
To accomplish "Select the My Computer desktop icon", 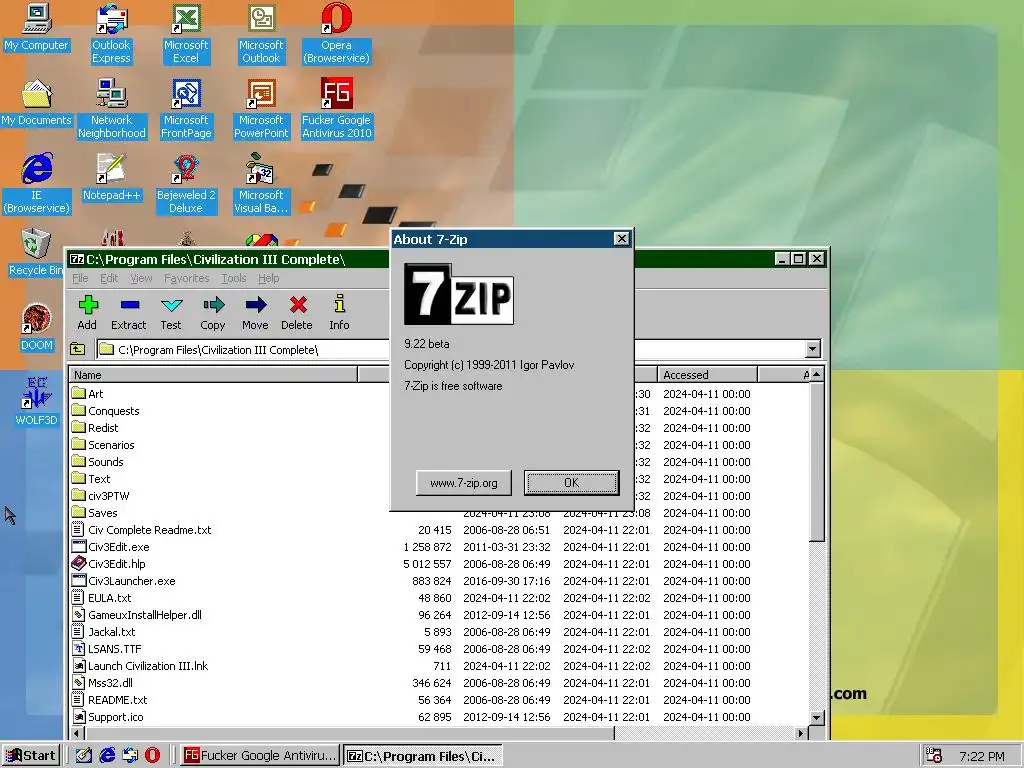I will click(36, 27).
